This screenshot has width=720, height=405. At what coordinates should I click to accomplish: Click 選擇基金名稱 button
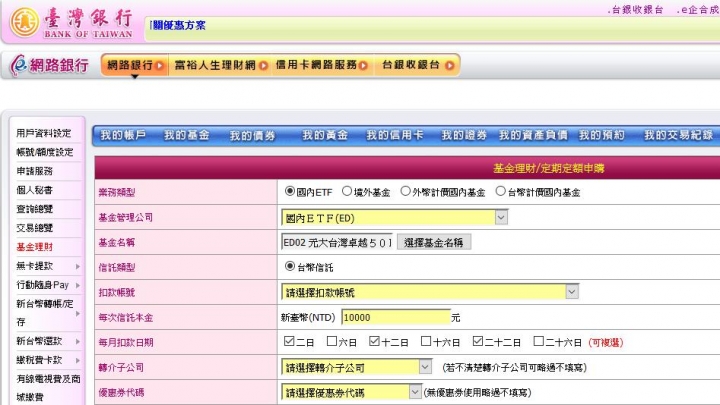coord(434,242)
